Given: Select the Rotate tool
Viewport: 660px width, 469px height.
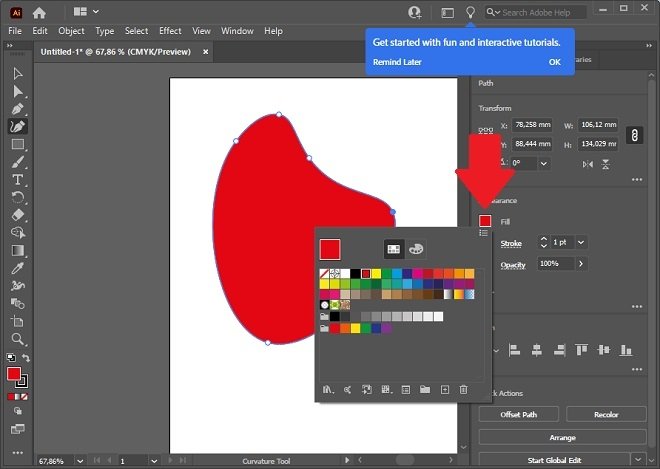Looking at the screenshot, I should tap(18, 197).
